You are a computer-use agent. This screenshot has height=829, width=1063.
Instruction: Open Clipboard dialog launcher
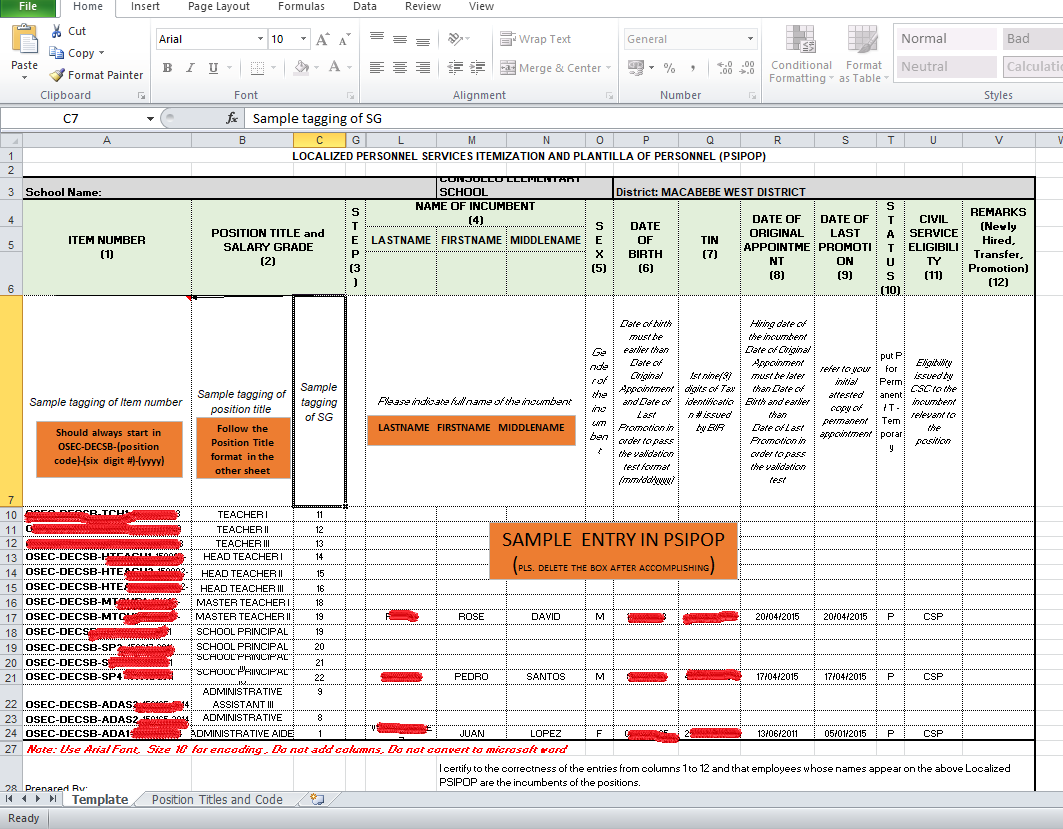(x=141, y=96)
